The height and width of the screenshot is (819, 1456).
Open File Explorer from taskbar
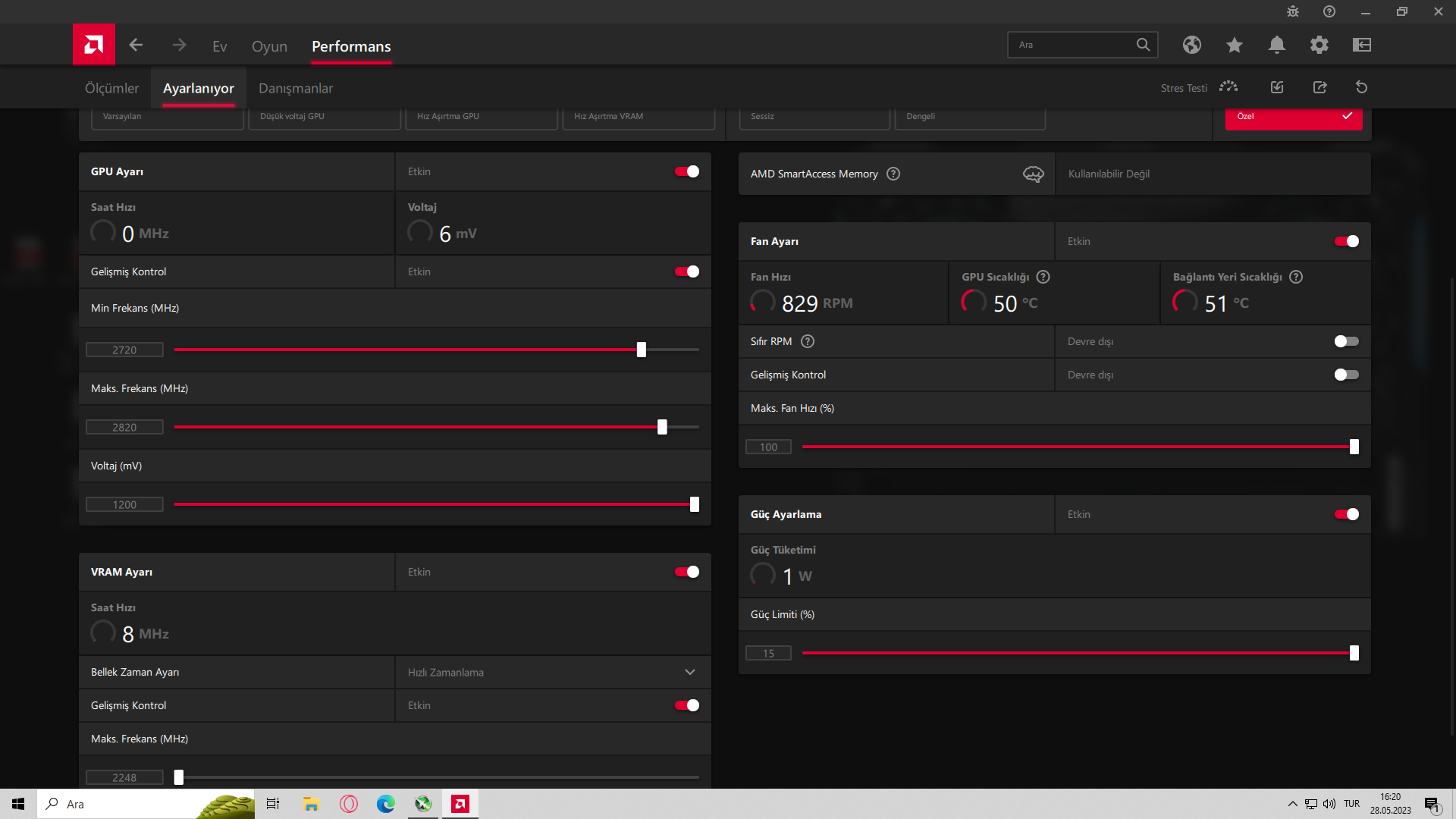(x=311, y=804)
